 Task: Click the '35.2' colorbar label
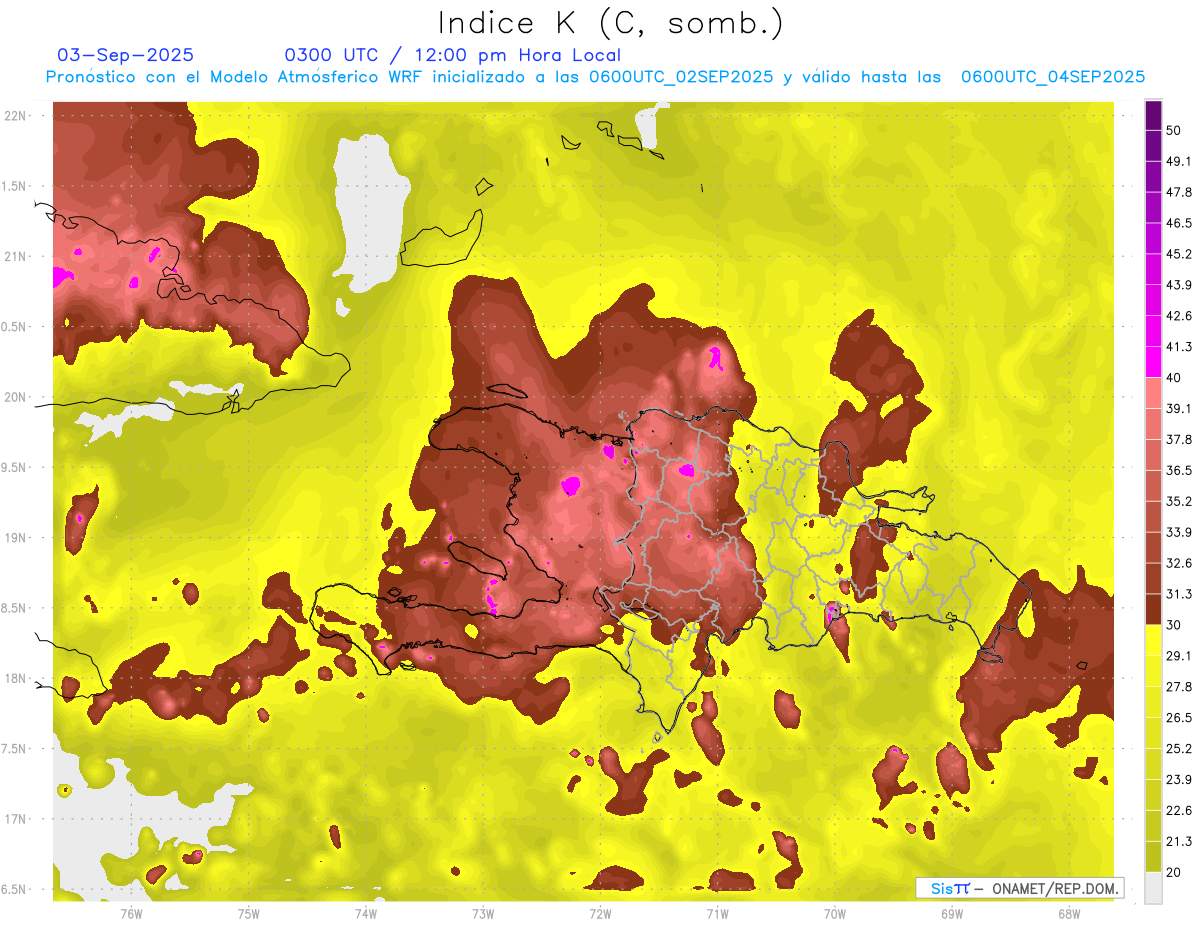click(x=1179, y=501)
